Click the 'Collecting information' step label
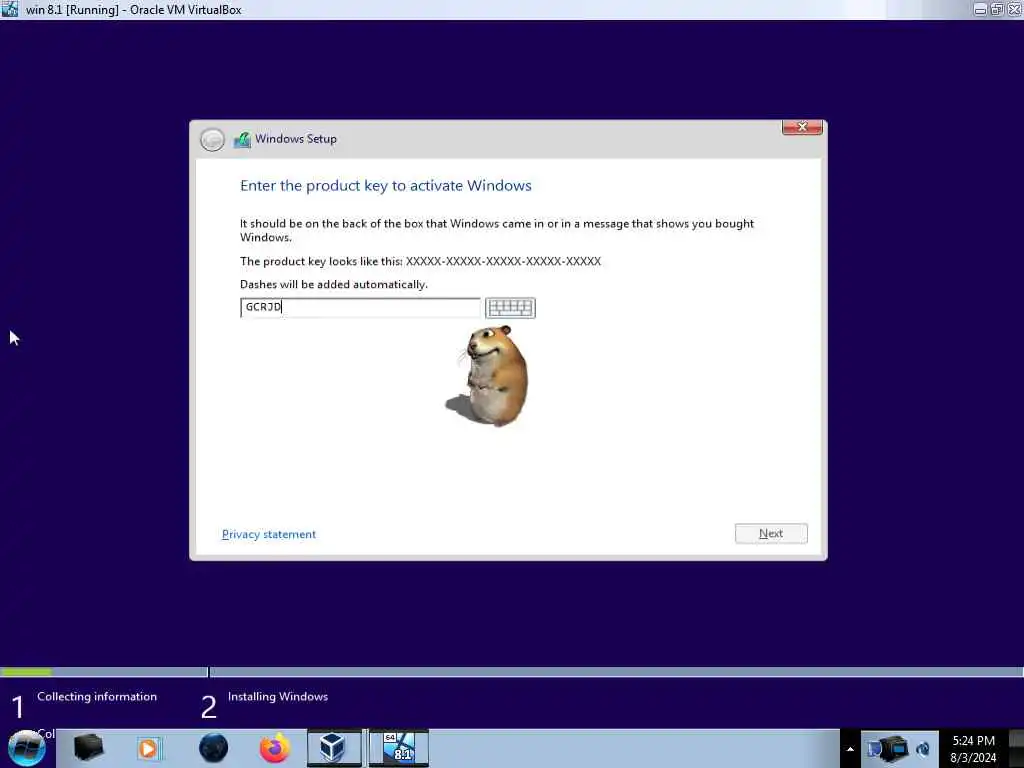The height and width of the screenshot is (768, 1024). click(x=97, y=697)
